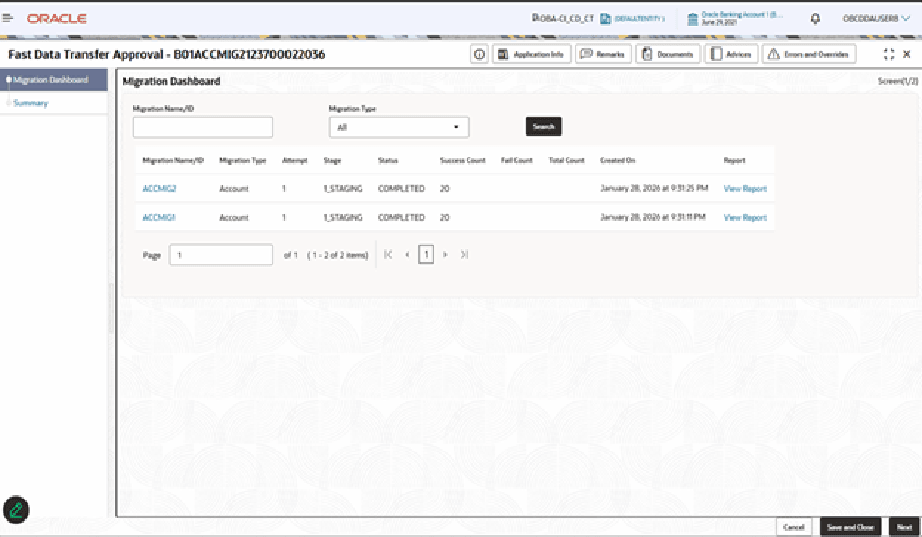Click Save and Close
Screen dimensions: 922x537
[x=850, y=527]
